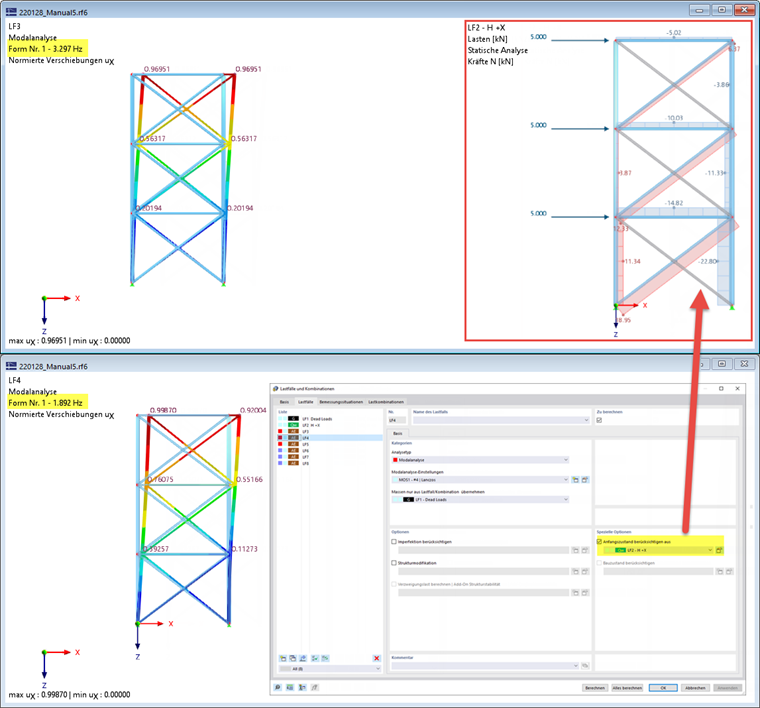Click the Abbrechen button
Viewport: 760px width, 708px height.
point(696,688)
